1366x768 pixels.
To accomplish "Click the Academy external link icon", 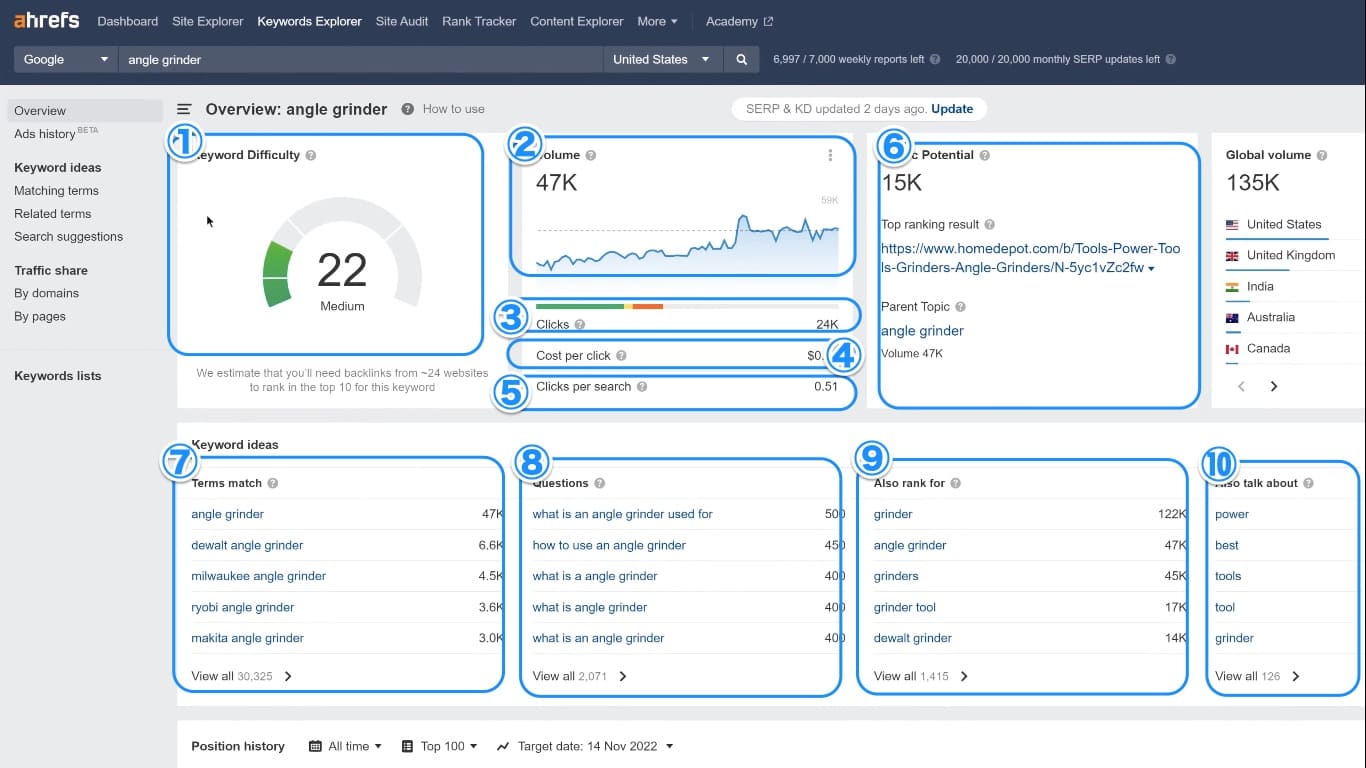I will [x=768, y=21].
